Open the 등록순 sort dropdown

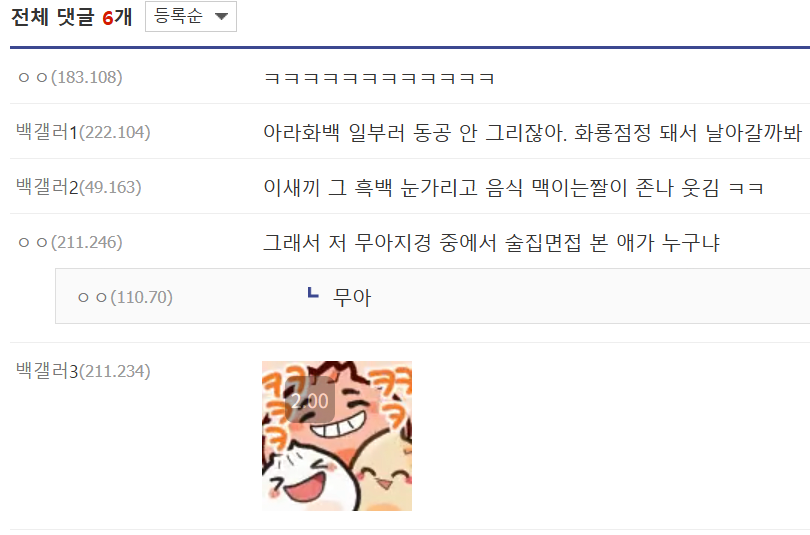pos(191,17)
